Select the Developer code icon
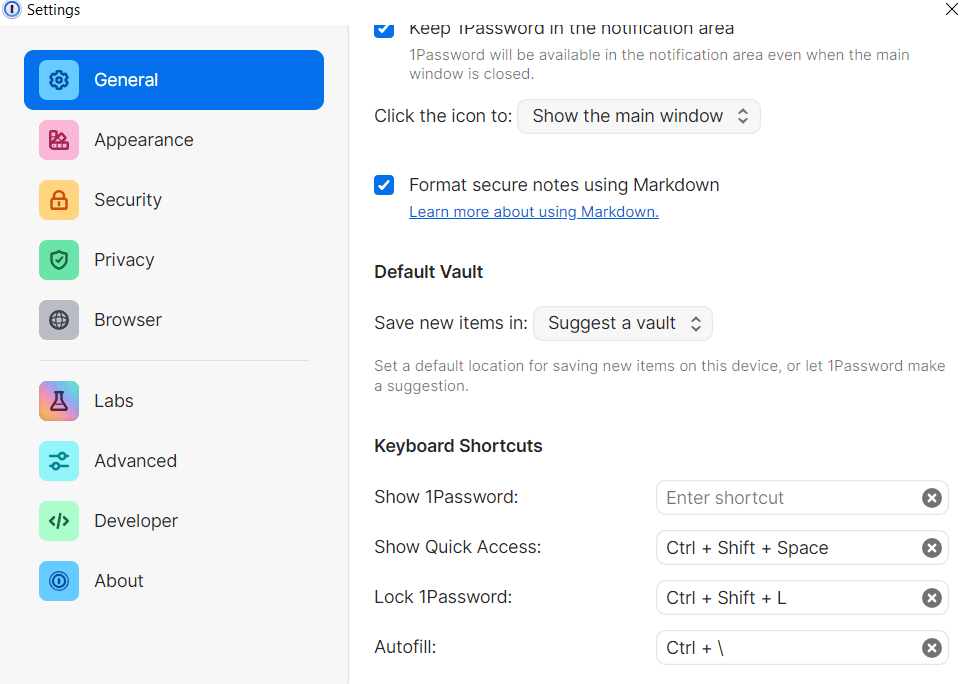This screenshot has height=684, width=964. click(x=58, y=520)
